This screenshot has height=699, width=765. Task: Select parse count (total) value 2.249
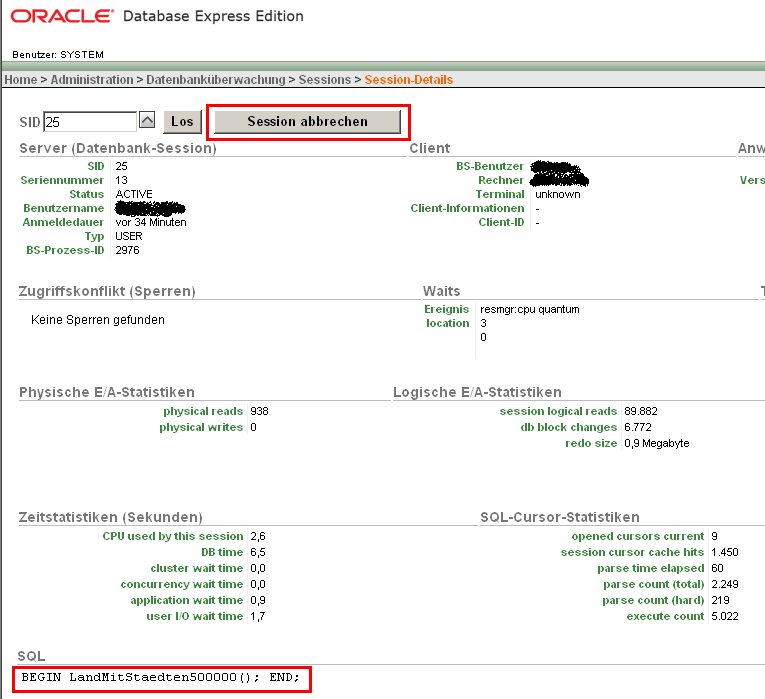725,584
